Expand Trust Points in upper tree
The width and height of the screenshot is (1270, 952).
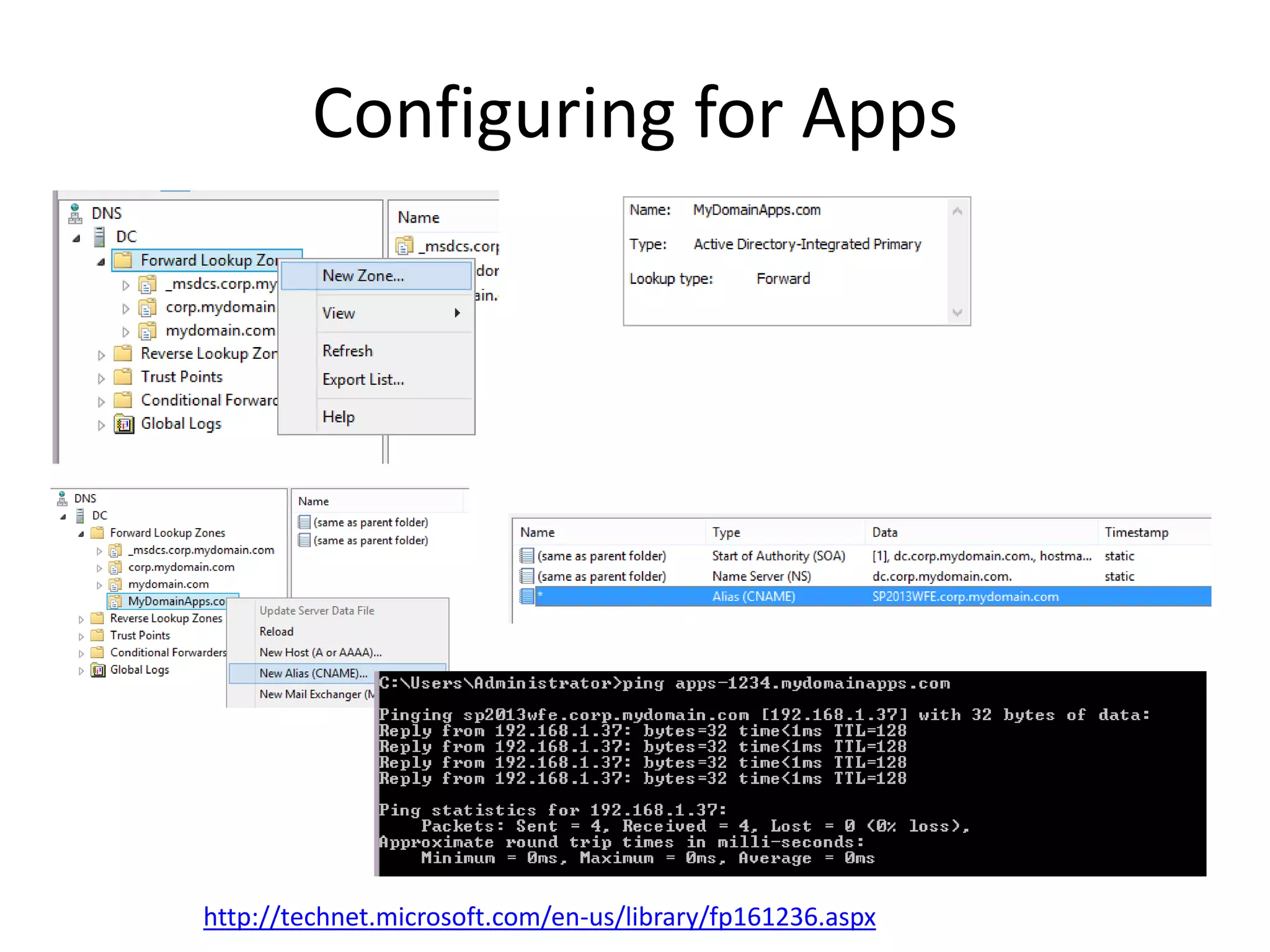pos(101,379)
